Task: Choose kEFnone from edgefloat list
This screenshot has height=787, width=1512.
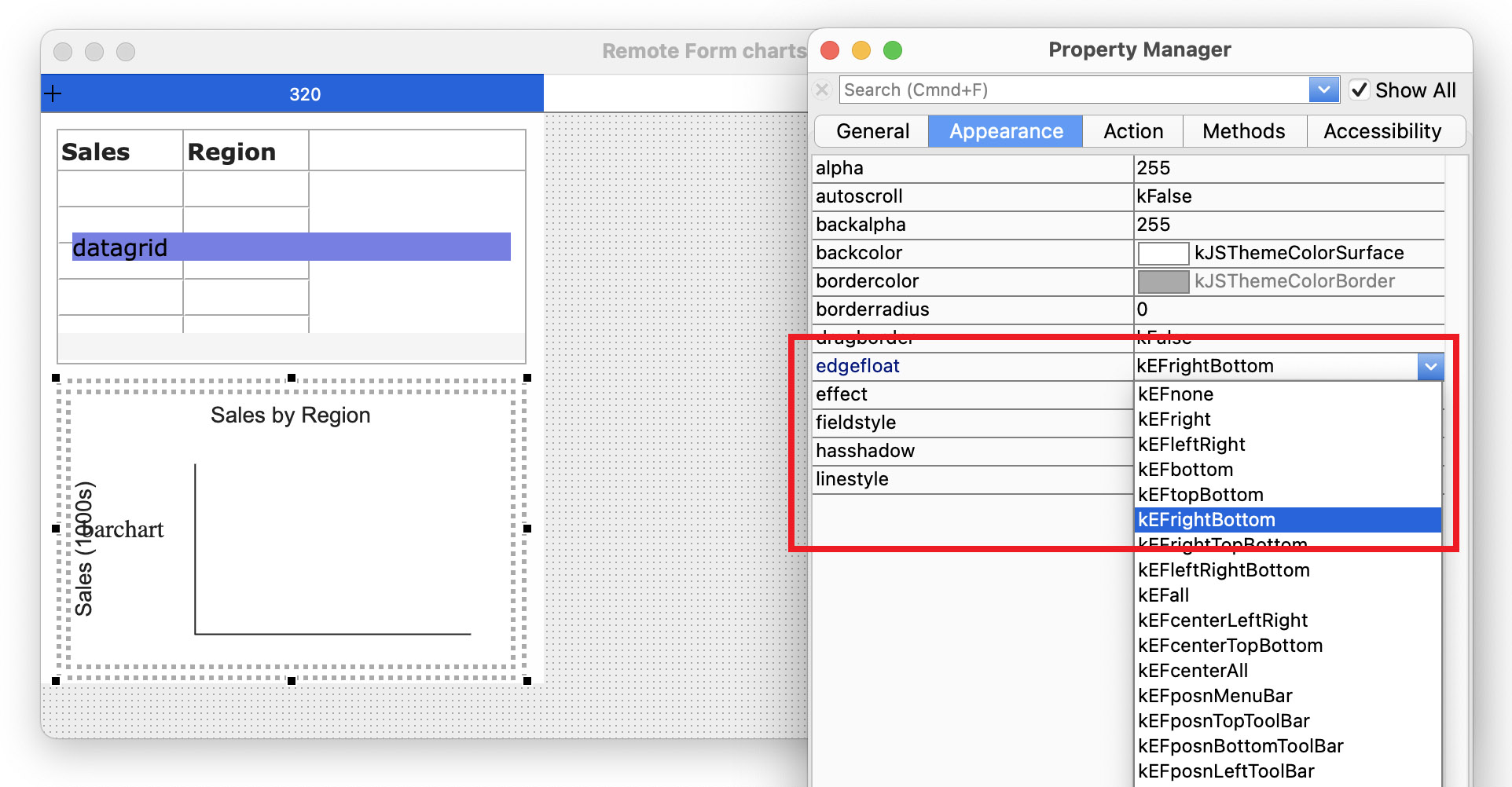Action: (1176, 394)
